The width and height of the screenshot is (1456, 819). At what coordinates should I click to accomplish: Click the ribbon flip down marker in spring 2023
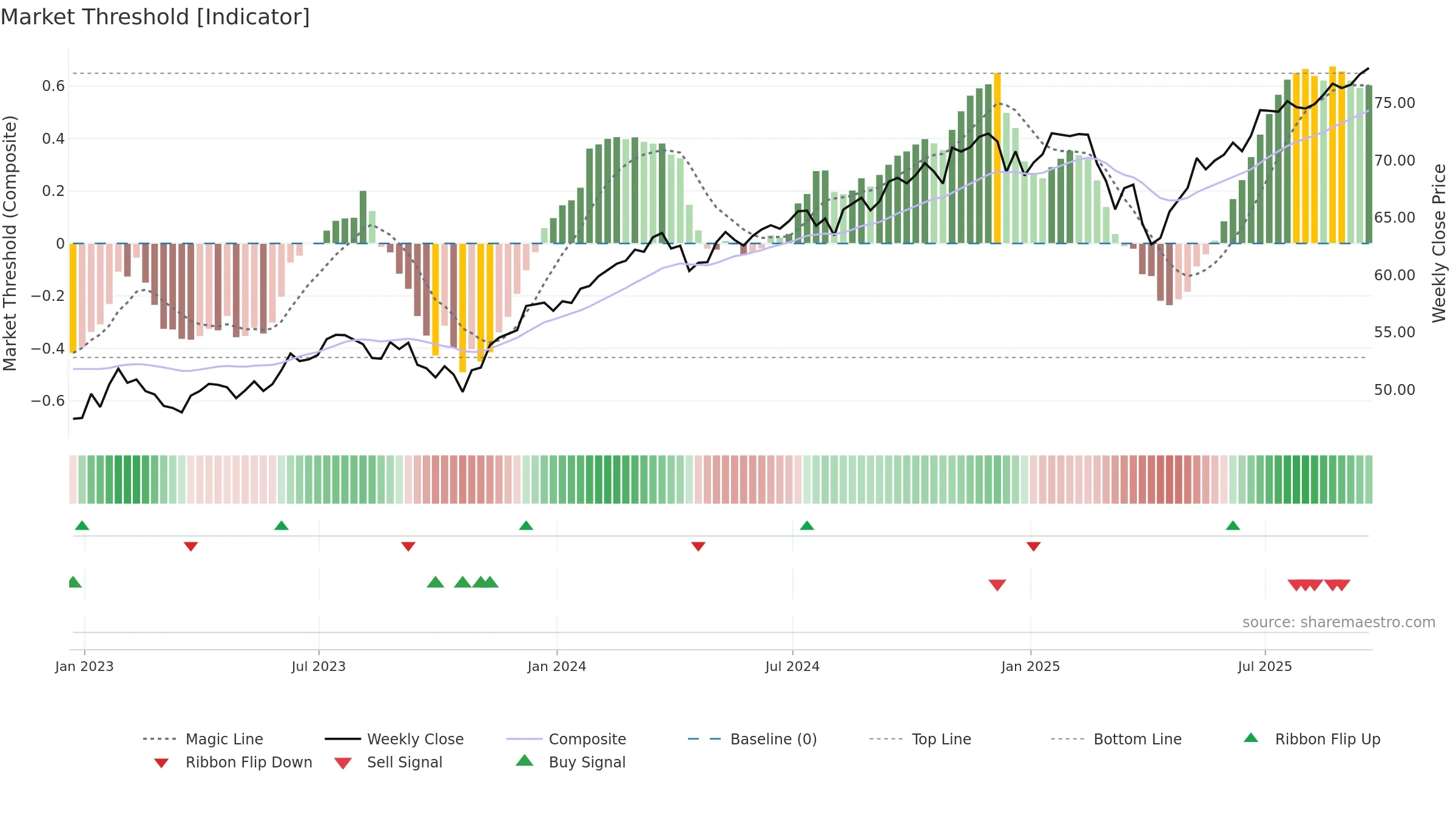(190, 547)
